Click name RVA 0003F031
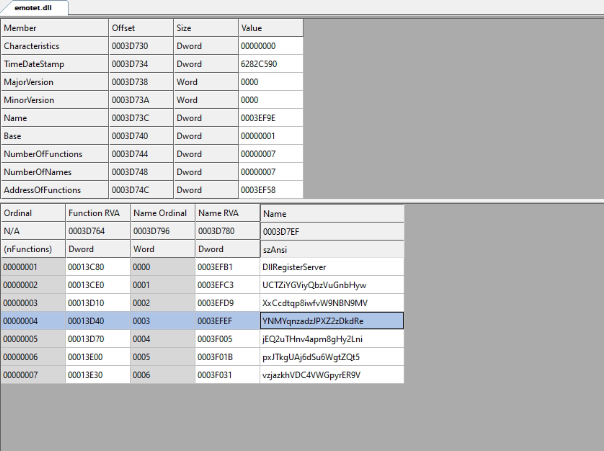This screenshot has height=451, width=604. [228, 375]
